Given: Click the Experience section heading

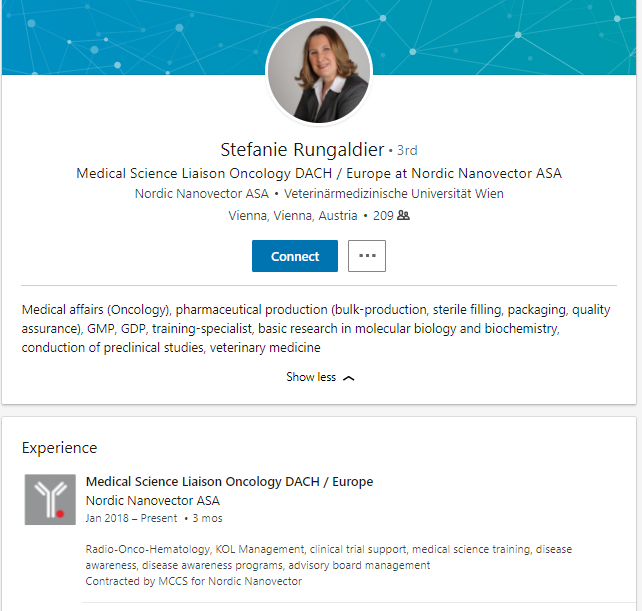Looking at the screenshot, I should (x=59, y=448).
